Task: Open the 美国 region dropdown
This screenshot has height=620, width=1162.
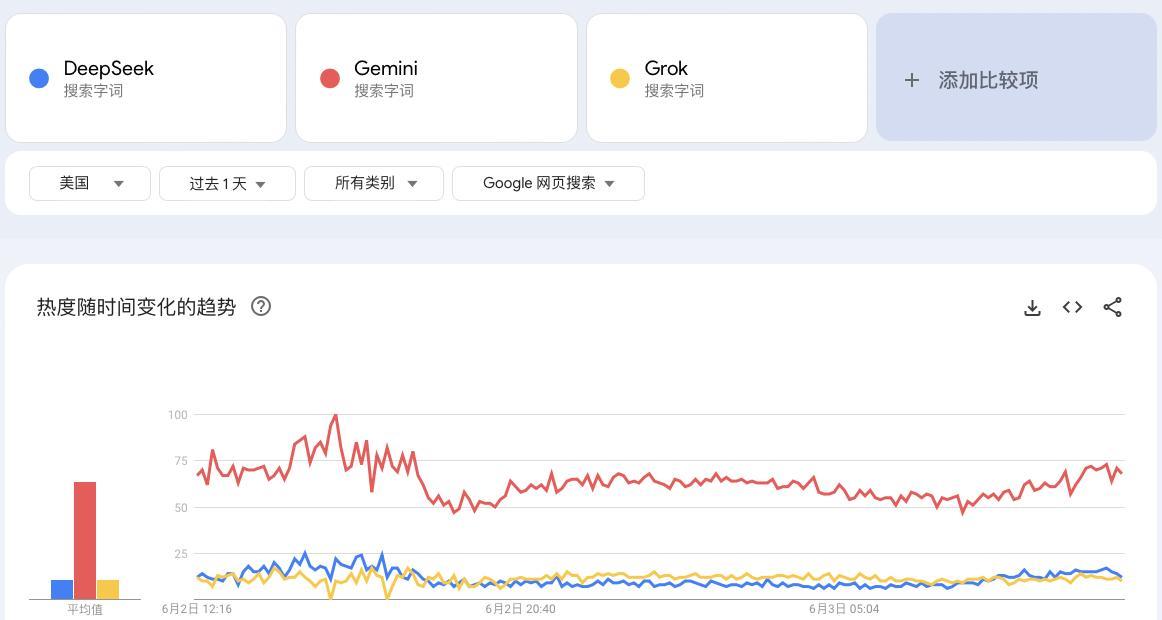Action: (x=90, y=183)
